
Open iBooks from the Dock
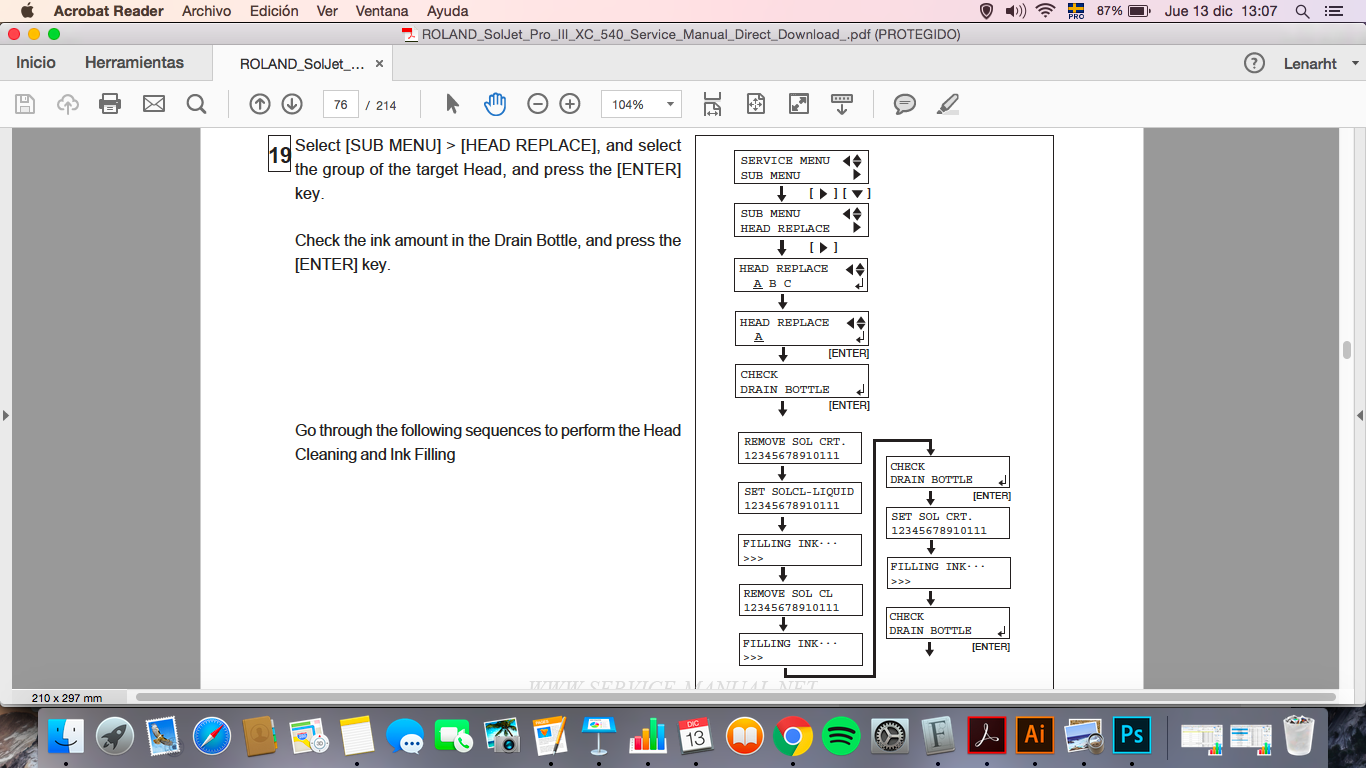(x=745, y=737)
